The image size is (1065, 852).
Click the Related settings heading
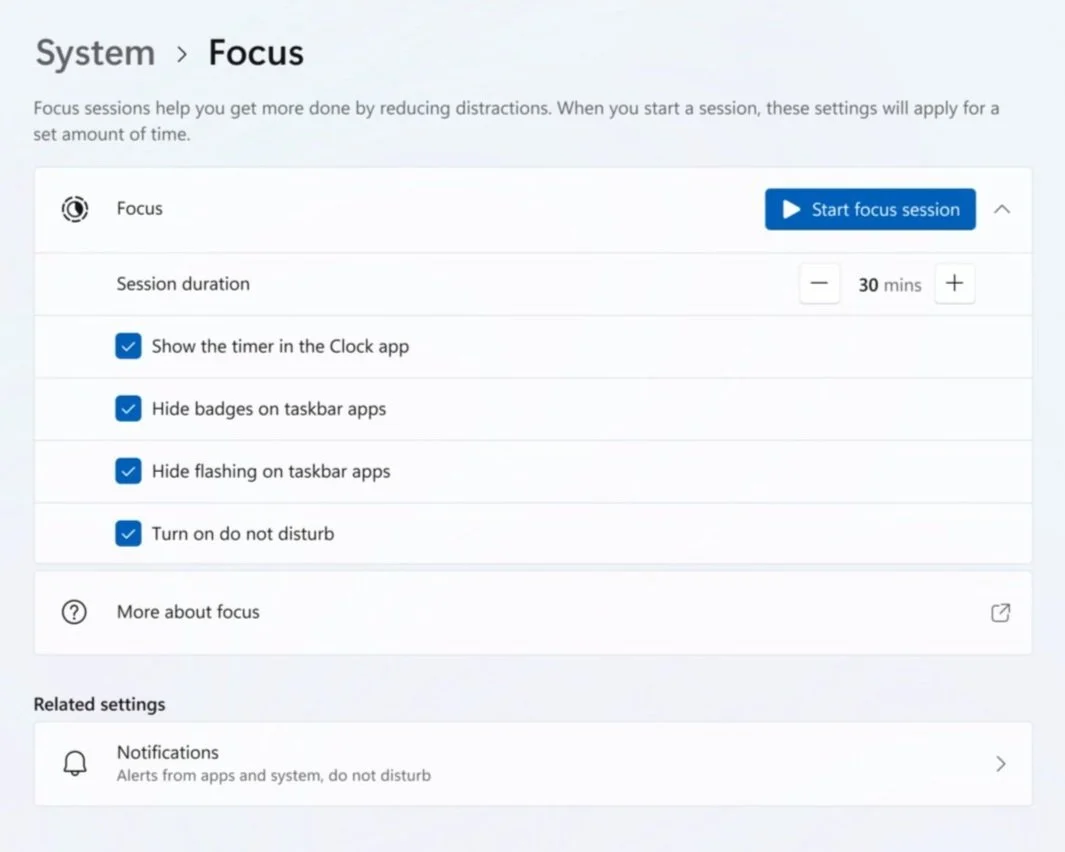coord(99,705)
